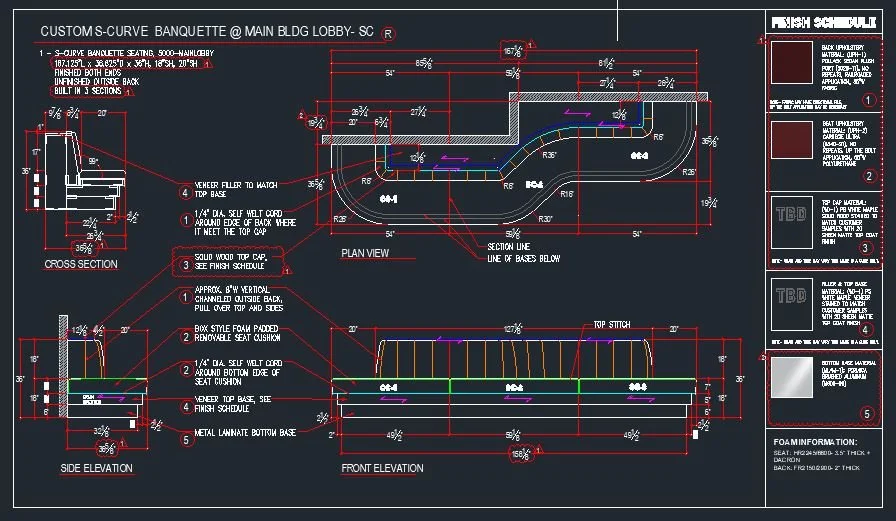This screenshot has width=896, height=521.
Task: Click circled number 1 in the finish schedule
Action: click(869, 101)
